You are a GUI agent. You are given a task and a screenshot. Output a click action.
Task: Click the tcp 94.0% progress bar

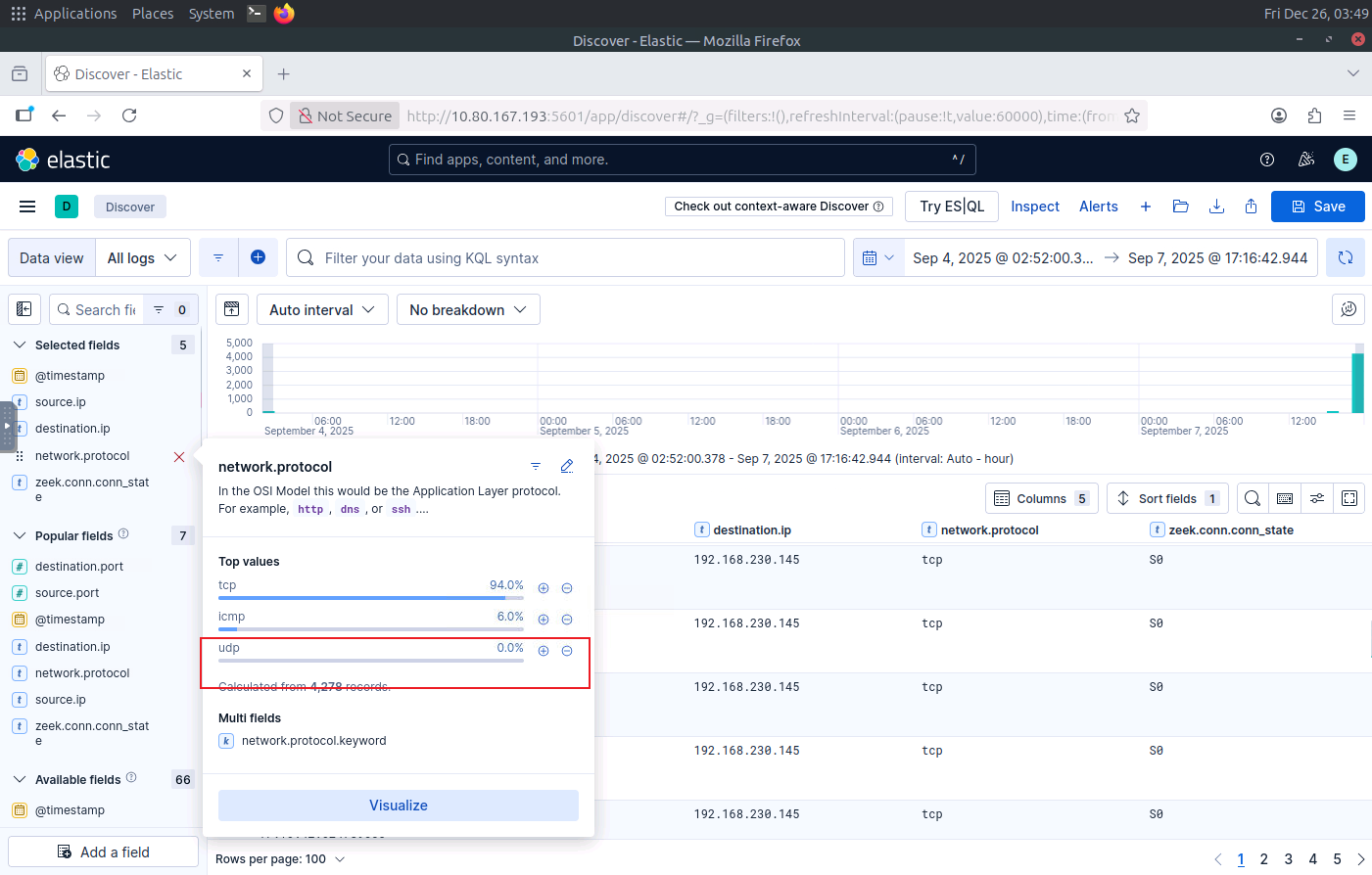click(x=370, y=597)
